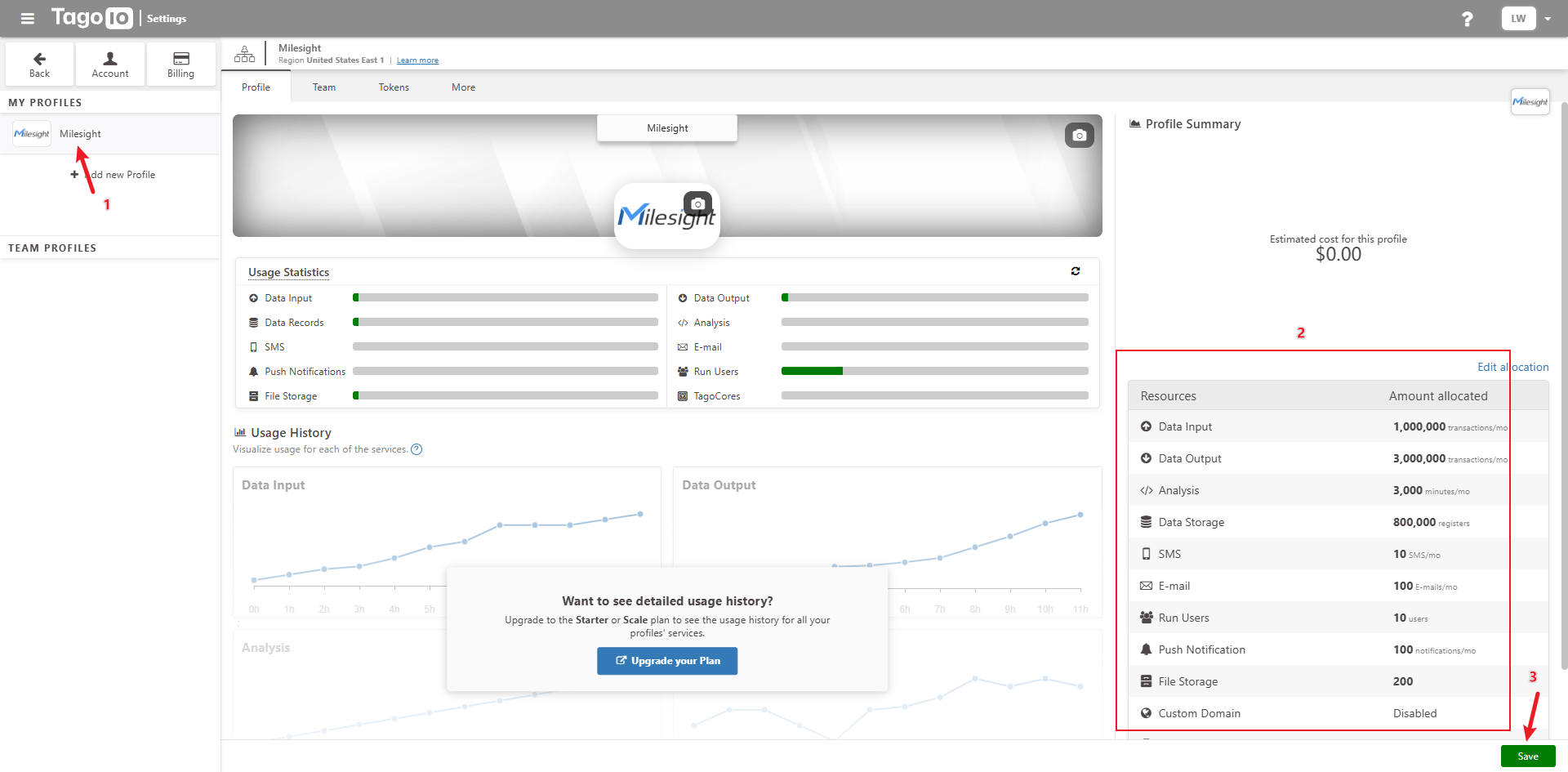Open the LW user avatar menu
The image size is (1568, 772).
(1518, 18)
